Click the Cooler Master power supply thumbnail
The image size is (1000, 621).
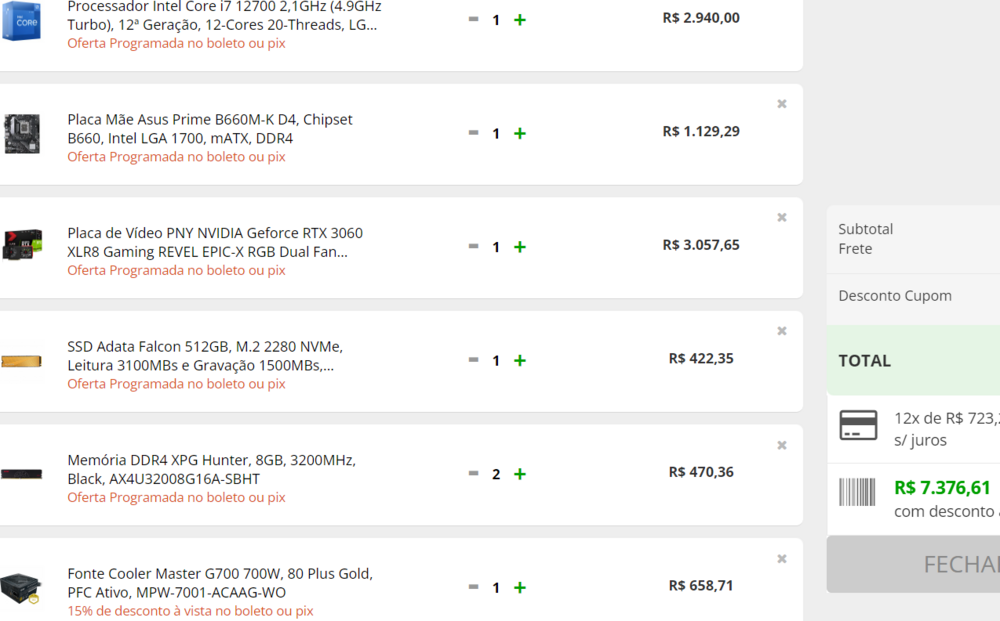tap(21, 587)
